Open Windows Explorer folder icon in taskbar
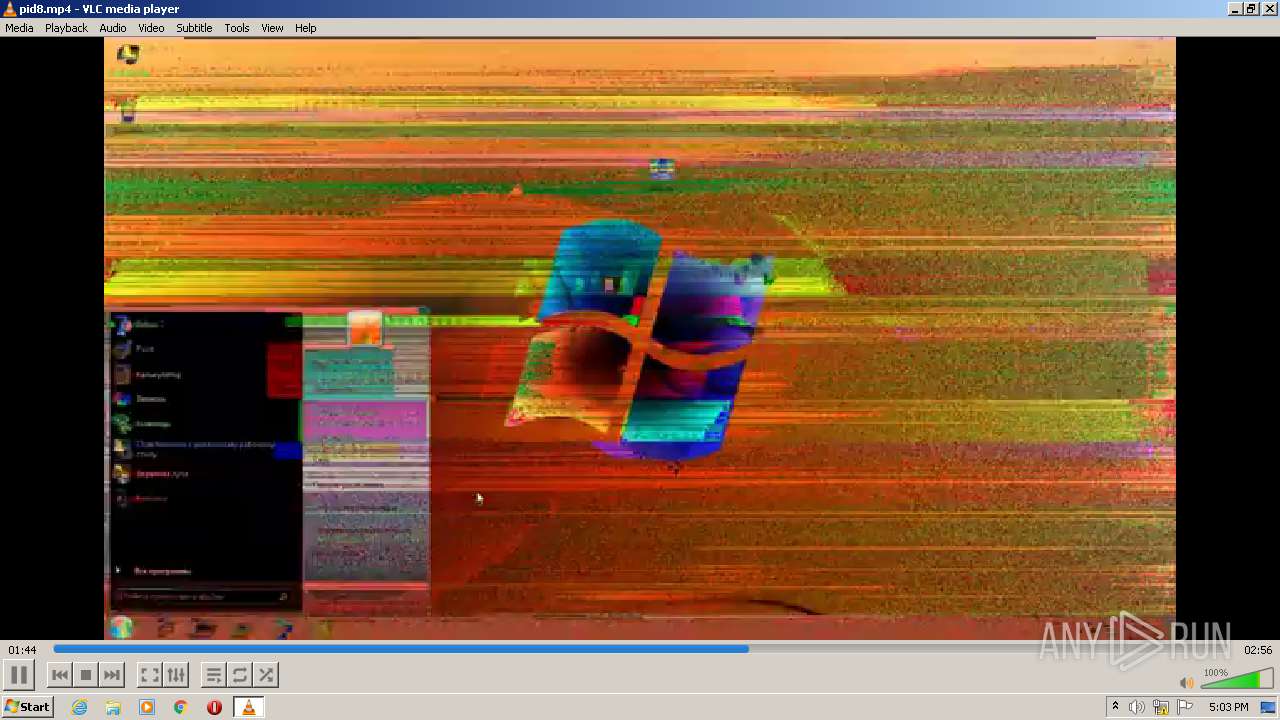The height and width of the screenshot is (720, 1280). 113,707
